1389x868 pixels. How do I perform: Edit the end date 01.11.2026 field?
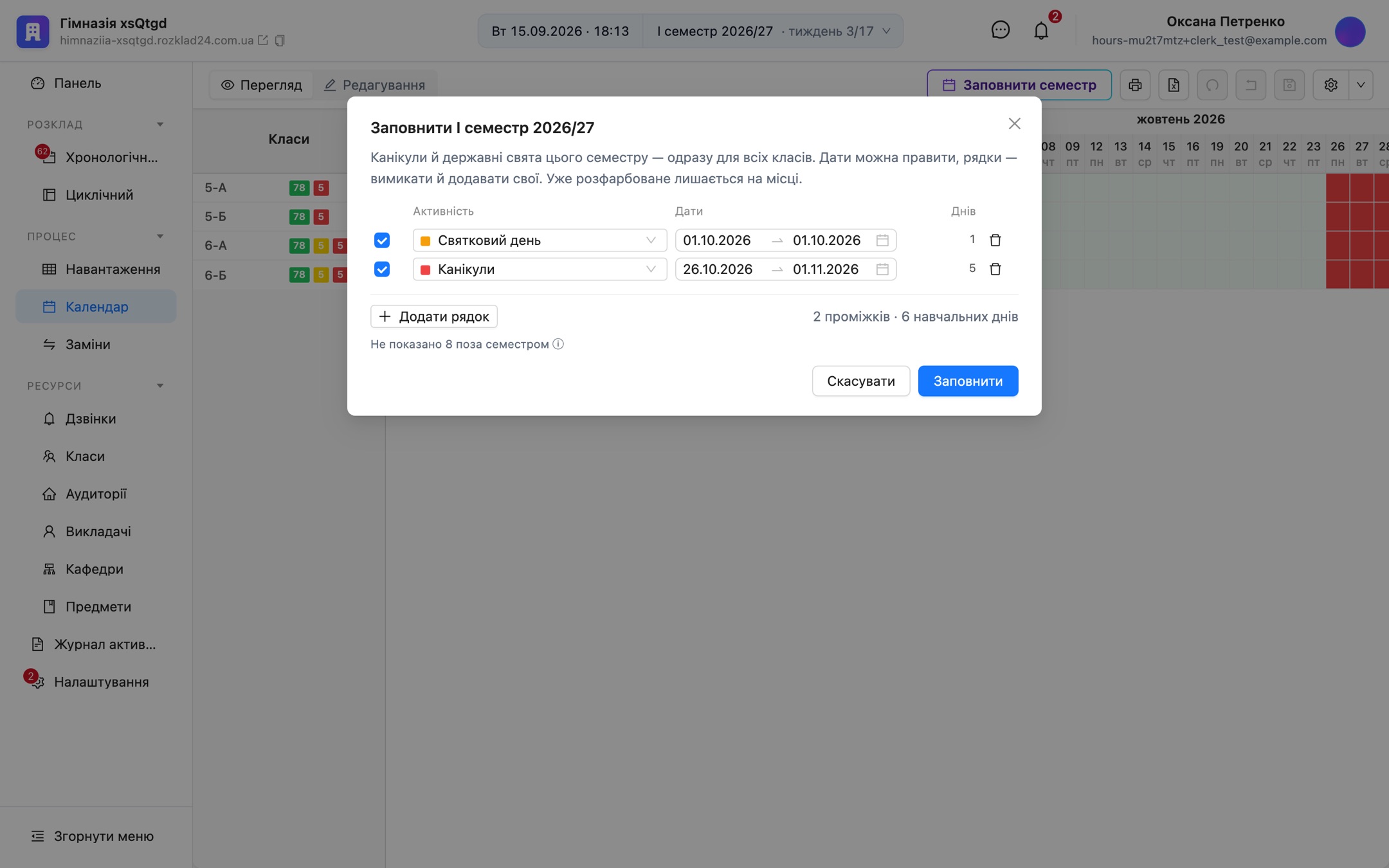826,269
